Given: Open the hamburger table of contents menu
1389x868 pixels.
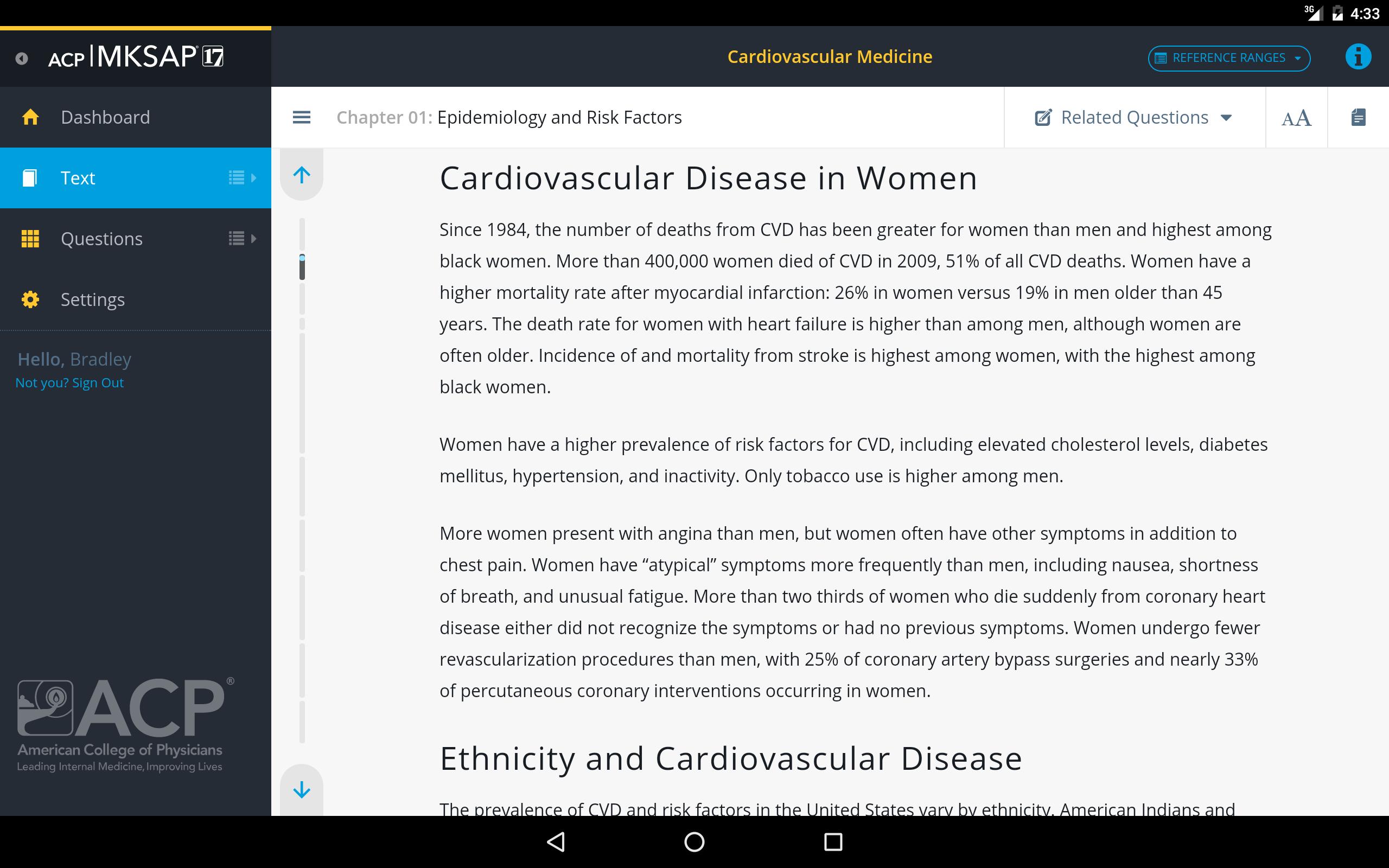Looking at the screenshot, I should (x=301, y=118).
